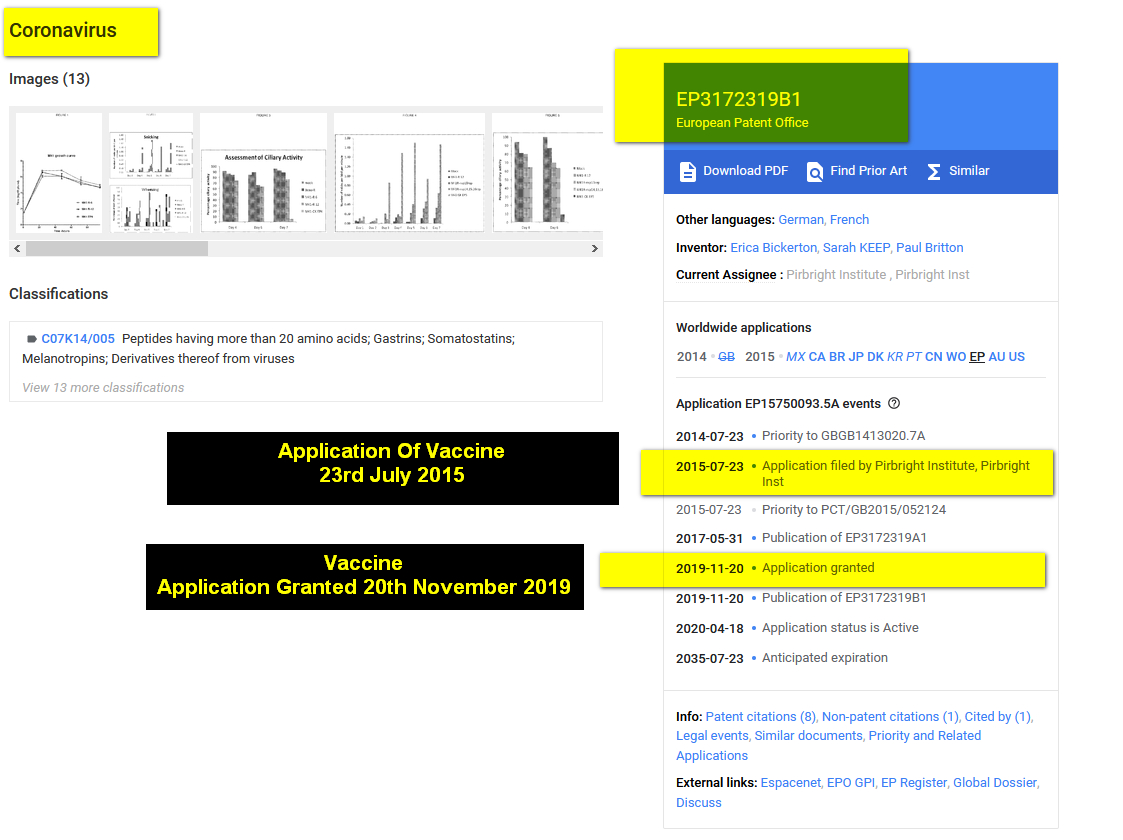Click the images horizontal scrollbar thumb
This screenshot has height=840, width=1123.
[x=117, y=248]
